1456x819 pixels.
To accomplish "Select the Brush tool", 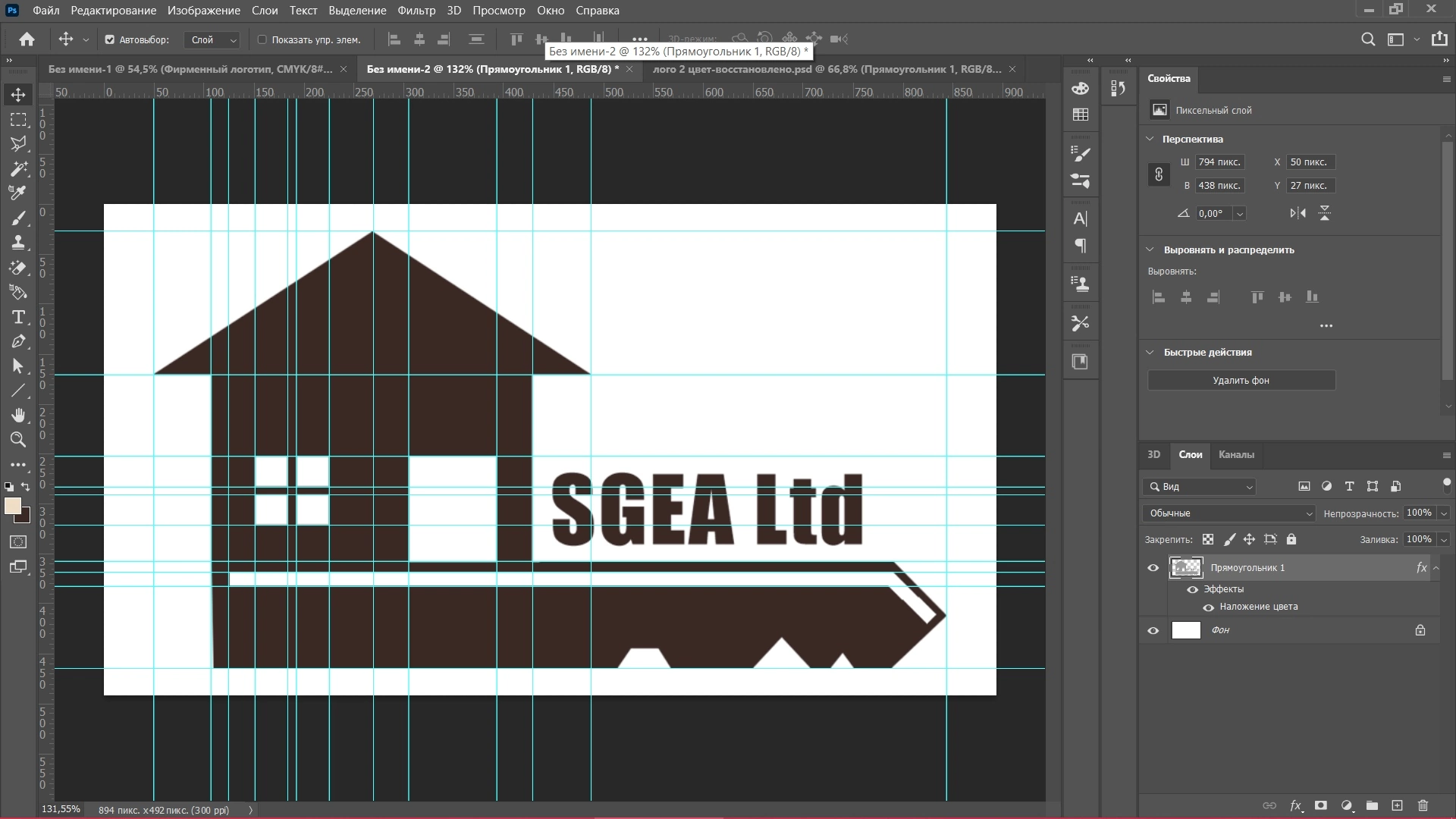I will 18,218.
